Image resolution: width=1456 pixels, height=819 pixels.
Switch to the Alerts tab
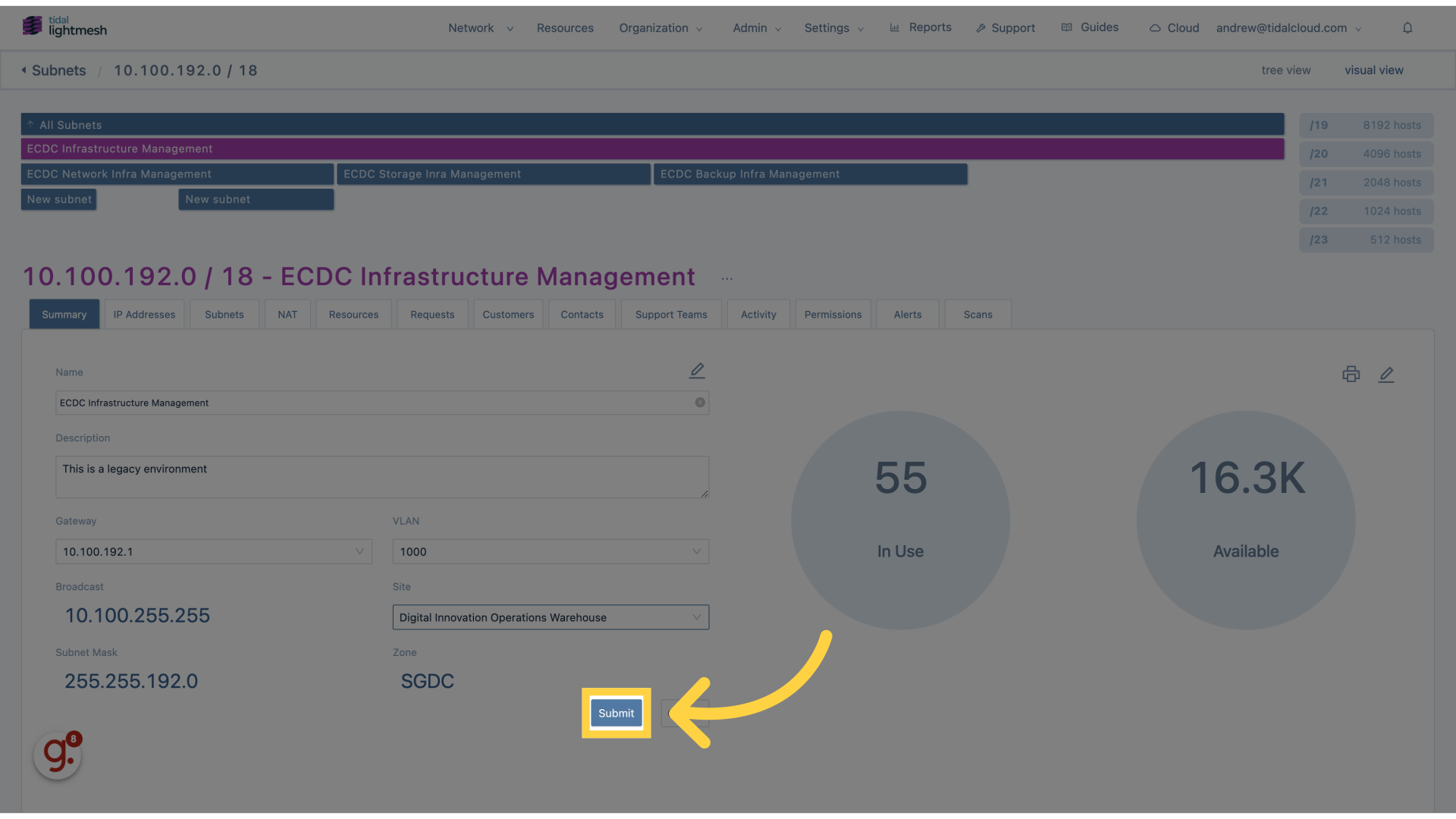(x=908, y=314)
